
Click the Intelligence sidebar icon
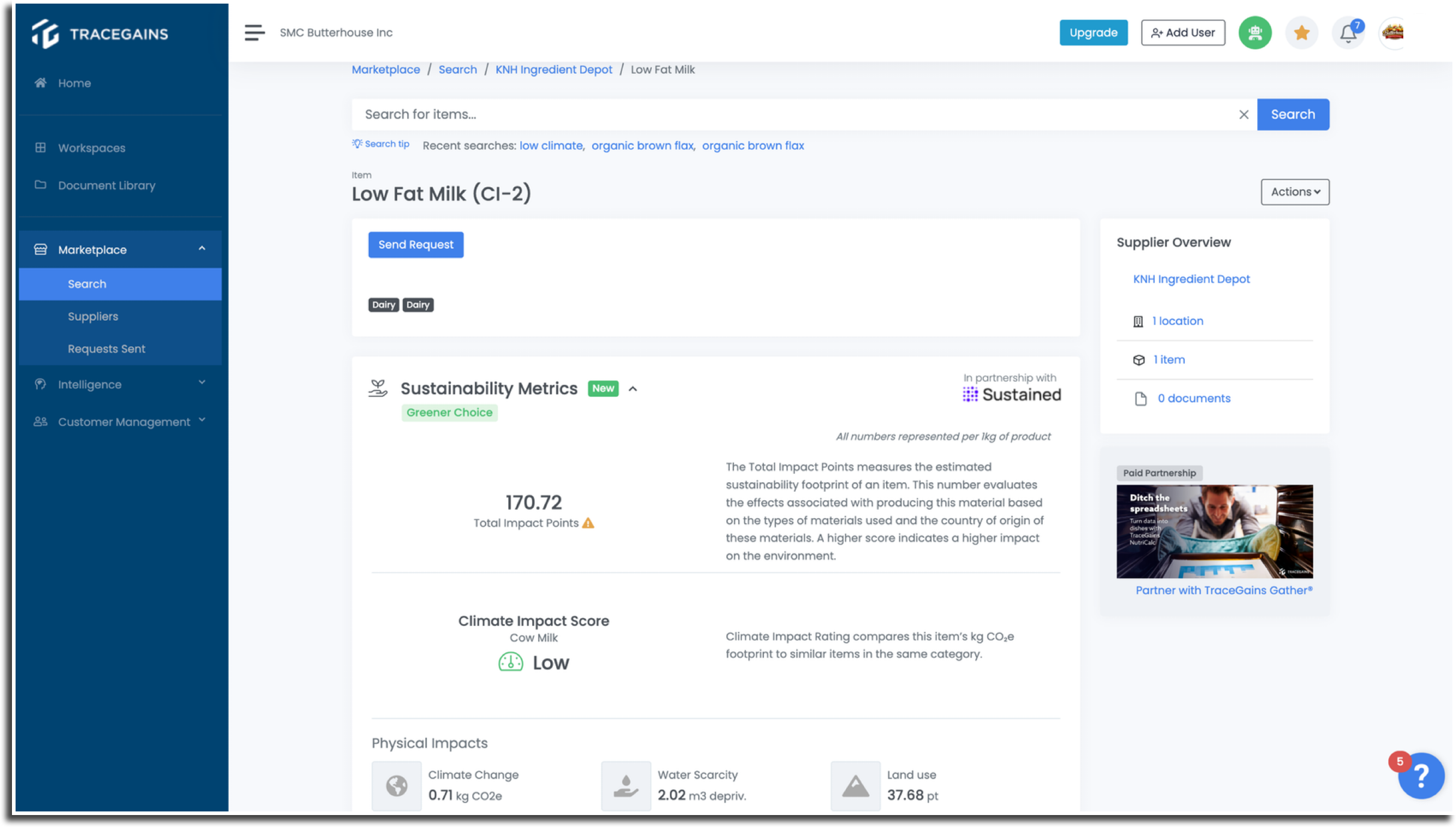pos(40,384)
